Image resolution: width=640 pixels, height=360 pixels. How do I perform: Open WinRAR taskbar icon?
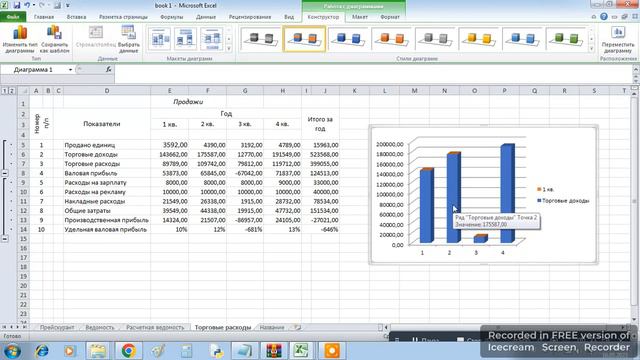pyautogui.click(x=274, y=351)
